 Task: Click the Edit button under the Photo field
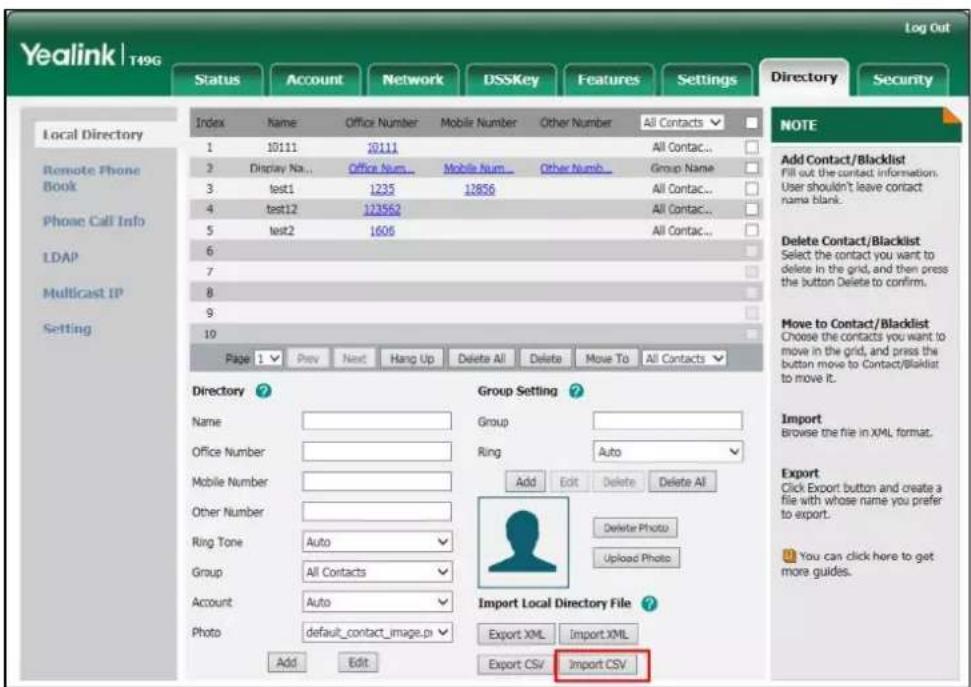tap(358, 662)
